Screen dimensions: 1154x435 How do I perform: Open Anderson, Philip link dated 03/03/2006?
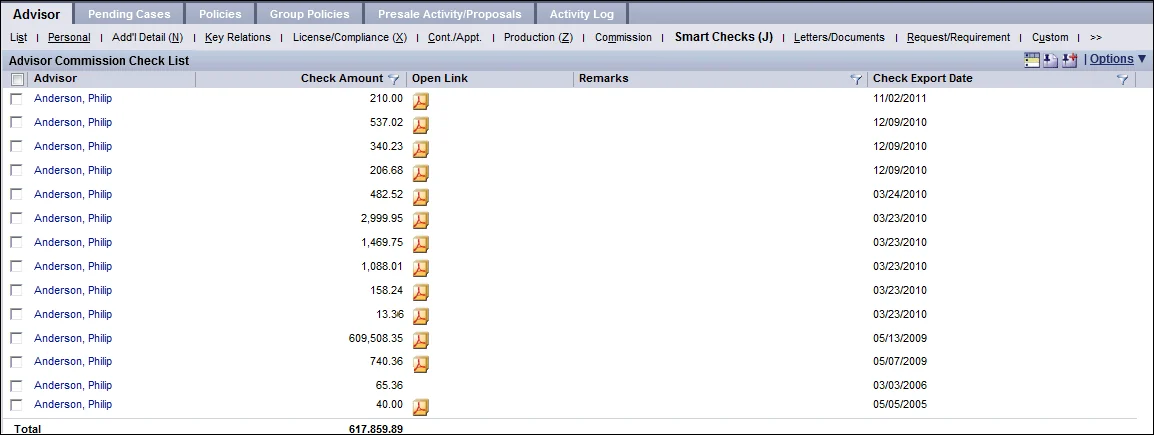pyautogui.click(x=73, y=385)
